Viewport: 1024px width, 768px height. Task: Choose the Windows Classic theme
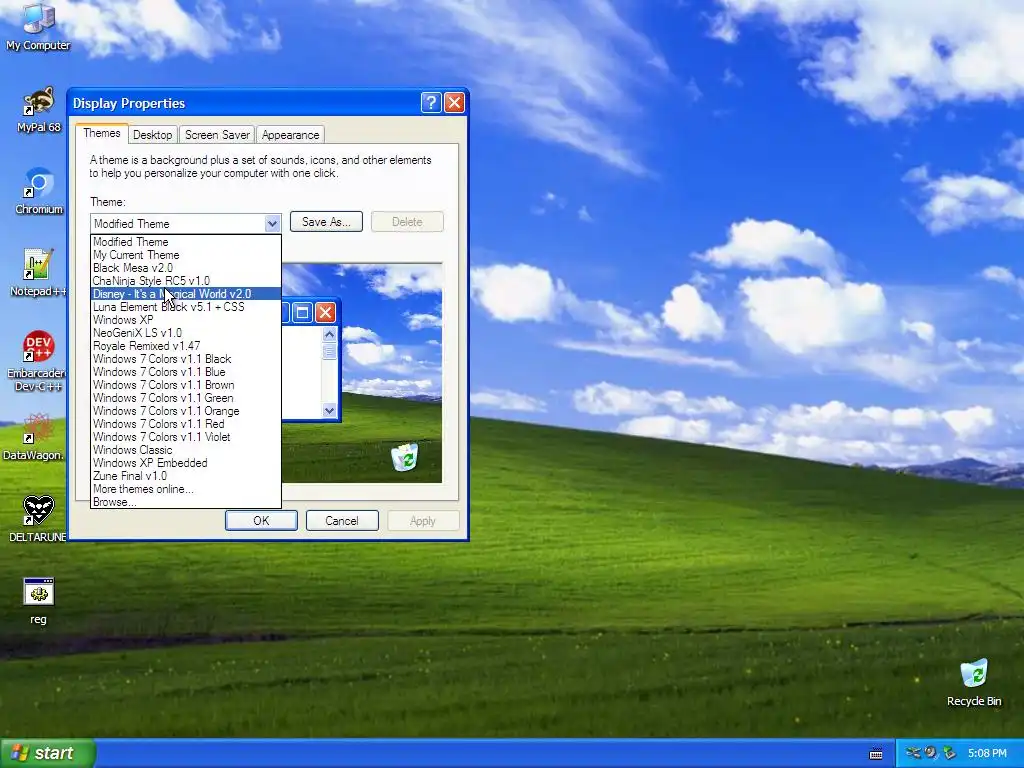click(185, 450)
